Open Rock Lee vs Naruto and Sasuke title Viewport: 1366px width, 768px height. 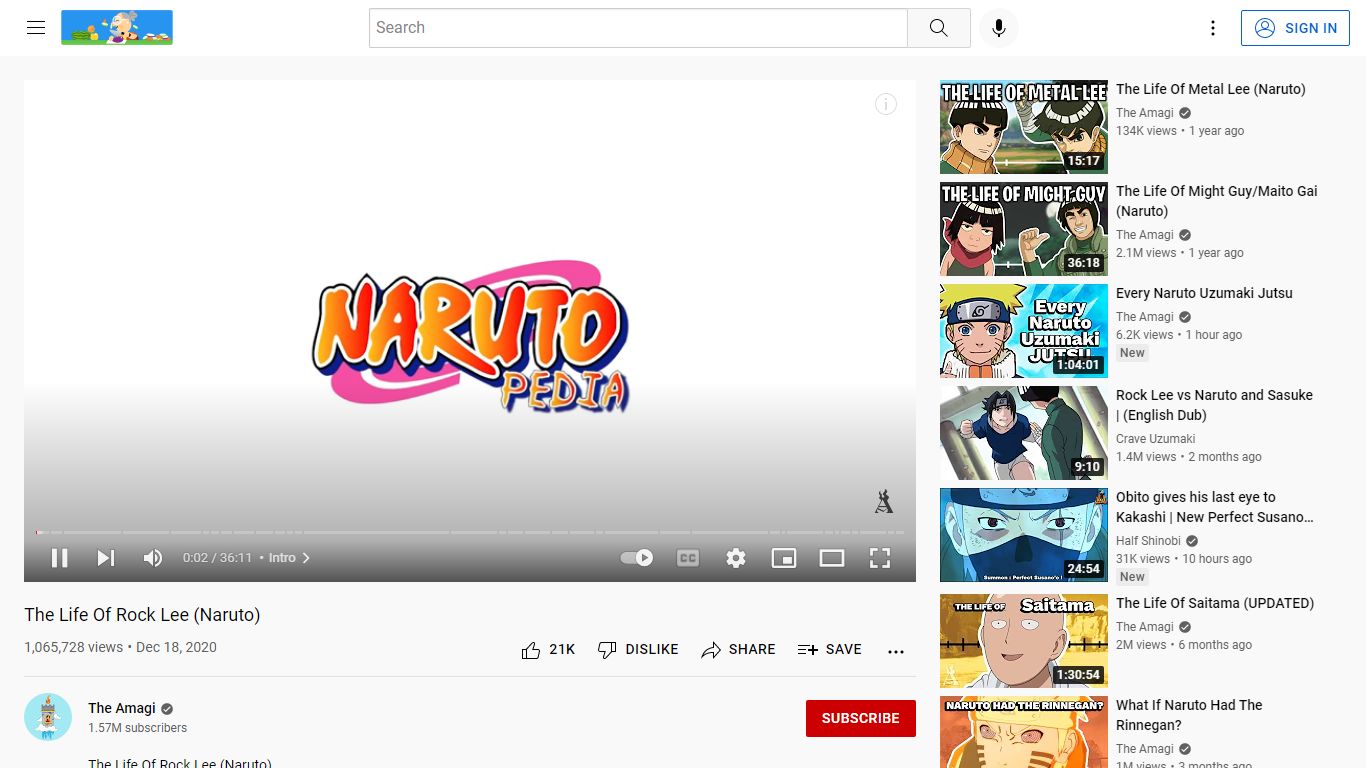coord(1214,405)
